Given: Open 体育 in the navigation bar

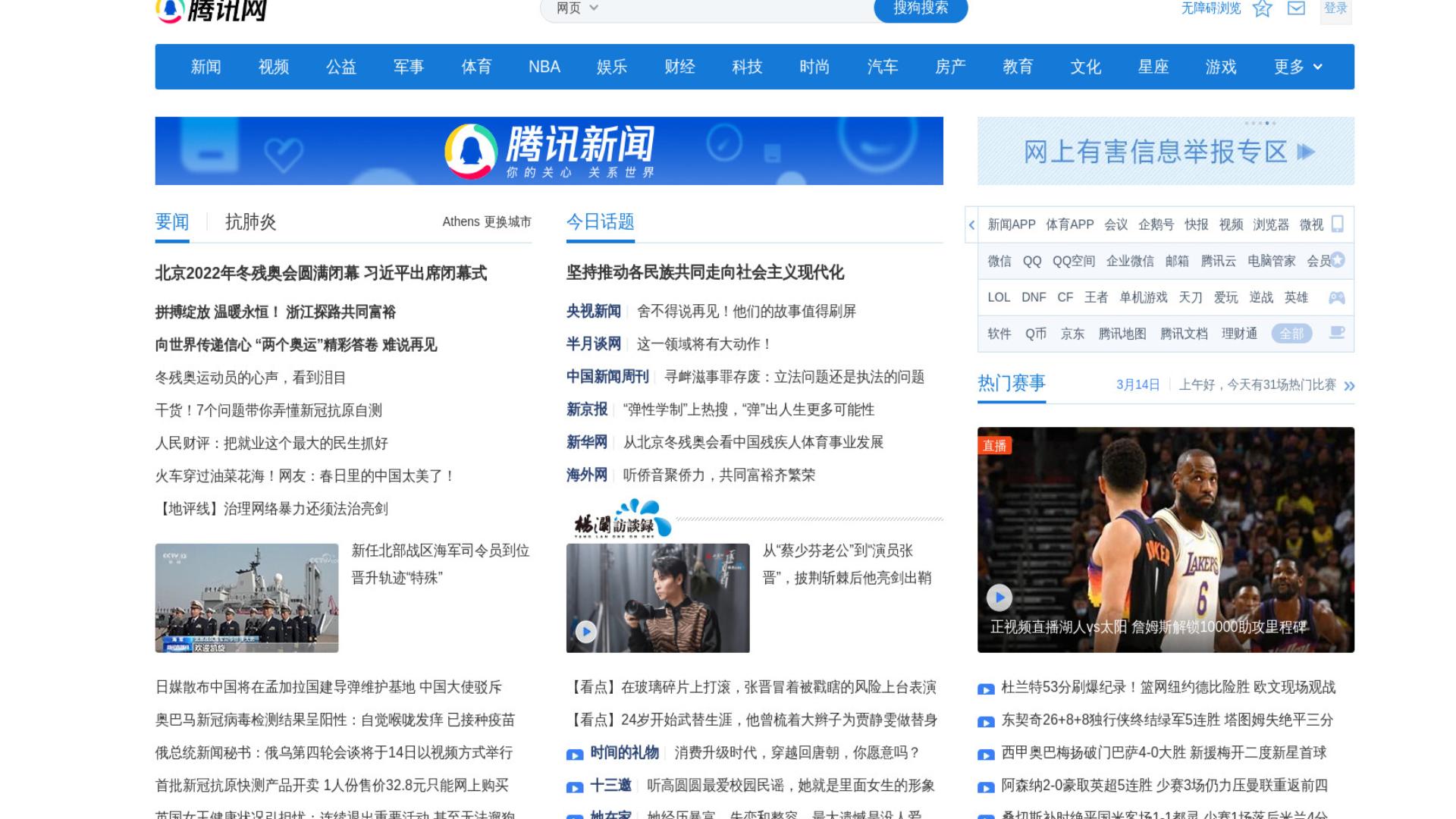Looking at the screenshot, I should 476,67.
